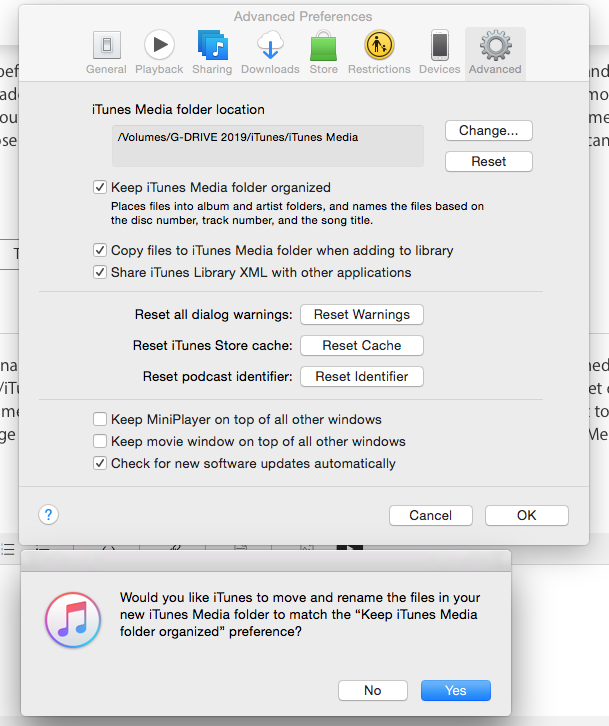Toggle Check for new software updates automatically
The height and width of the screenshot is (726, 609).
(100, 463)
